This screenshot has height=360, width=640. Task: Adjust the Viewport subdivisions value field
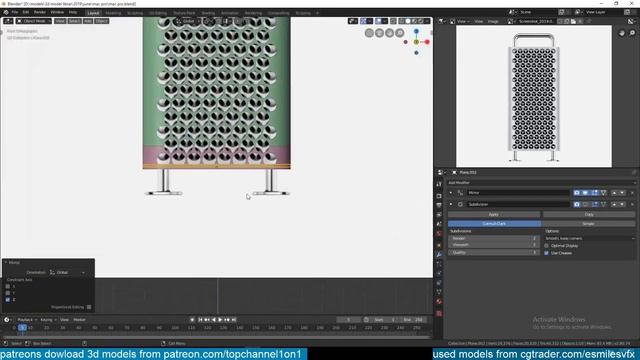(493, 245)
